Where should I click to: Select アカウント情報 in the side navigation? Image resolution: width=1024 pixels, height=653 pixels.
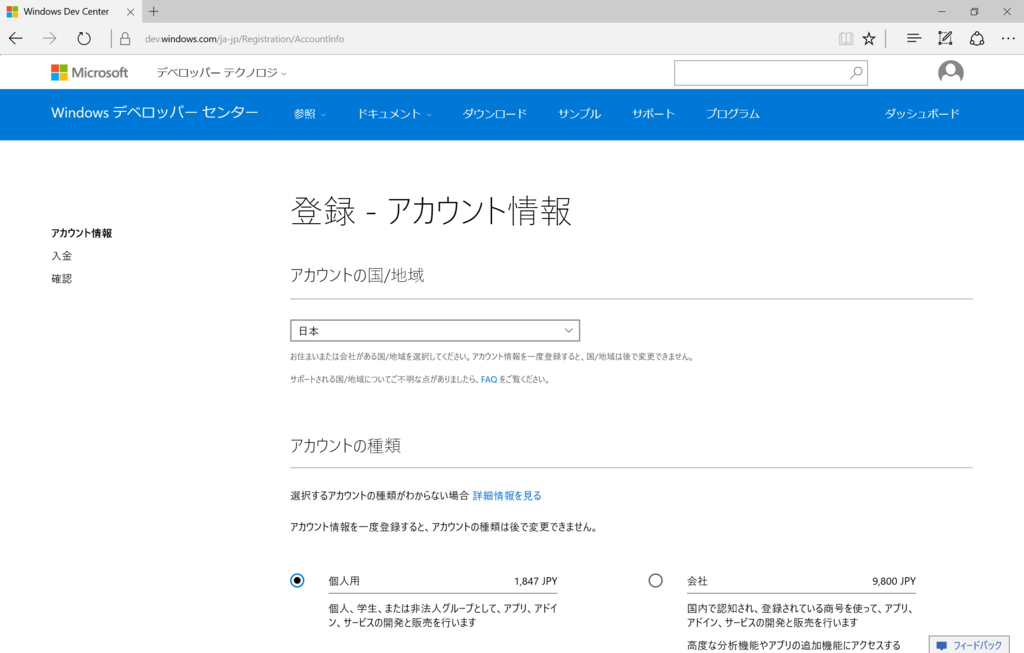point(82,233)
